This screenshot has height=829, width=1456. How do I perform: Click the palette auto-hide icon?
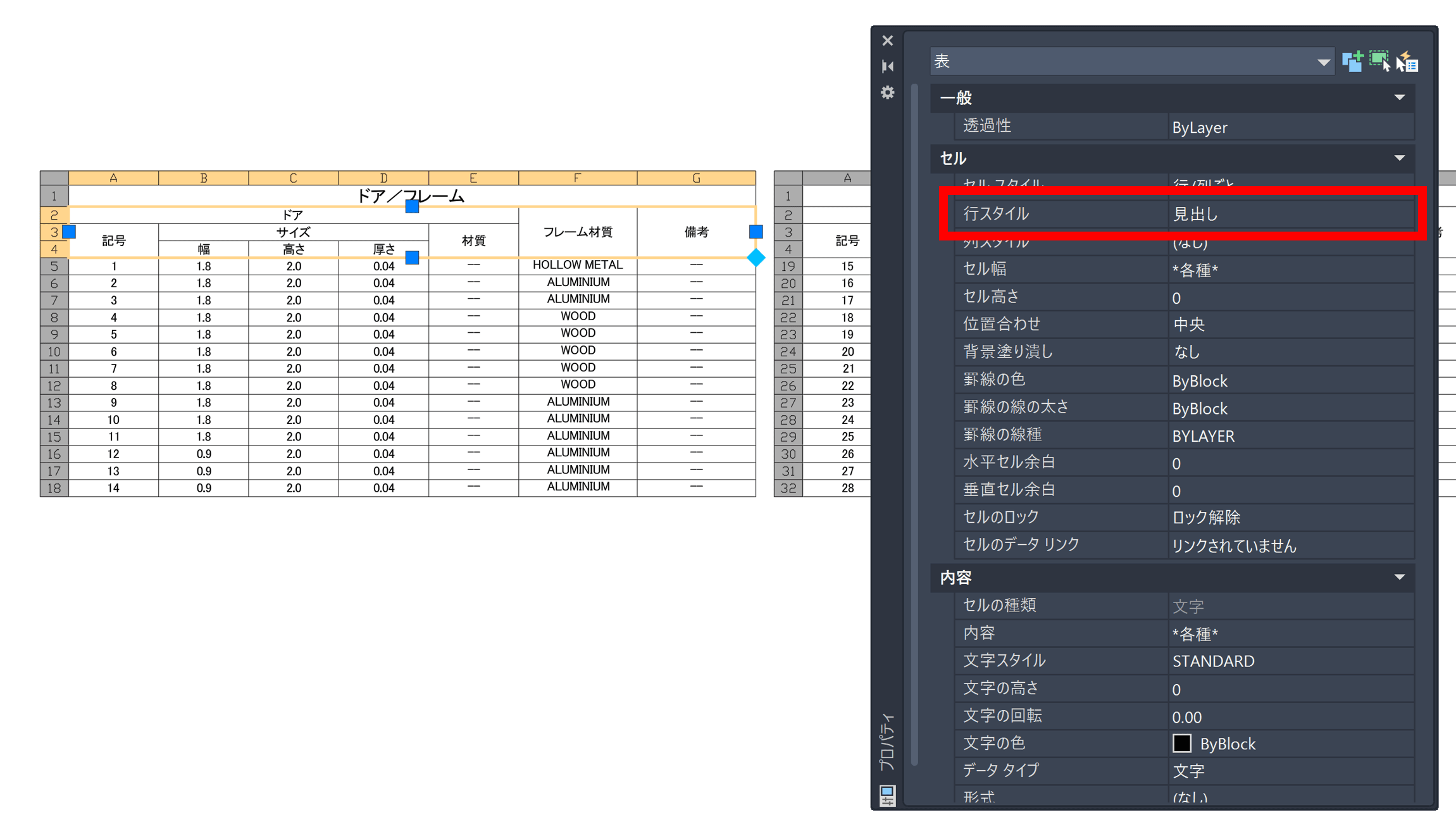tap(888, 66)
